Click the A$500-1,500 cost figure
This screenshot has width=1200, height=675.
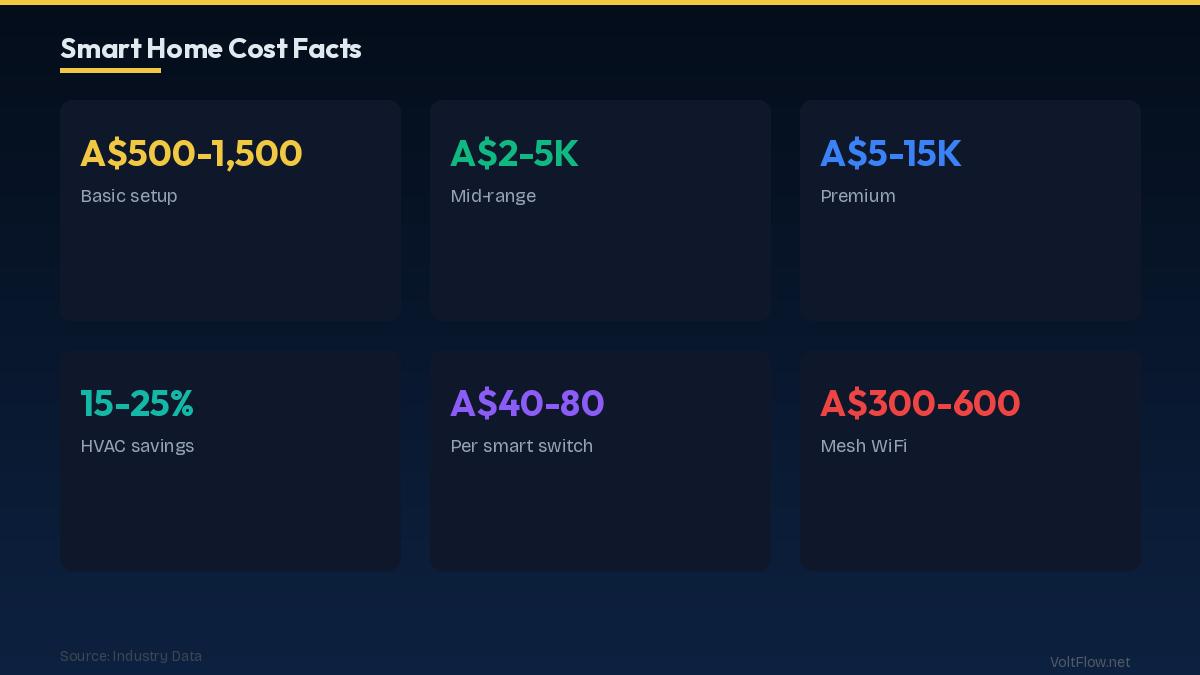pos(191,153)
